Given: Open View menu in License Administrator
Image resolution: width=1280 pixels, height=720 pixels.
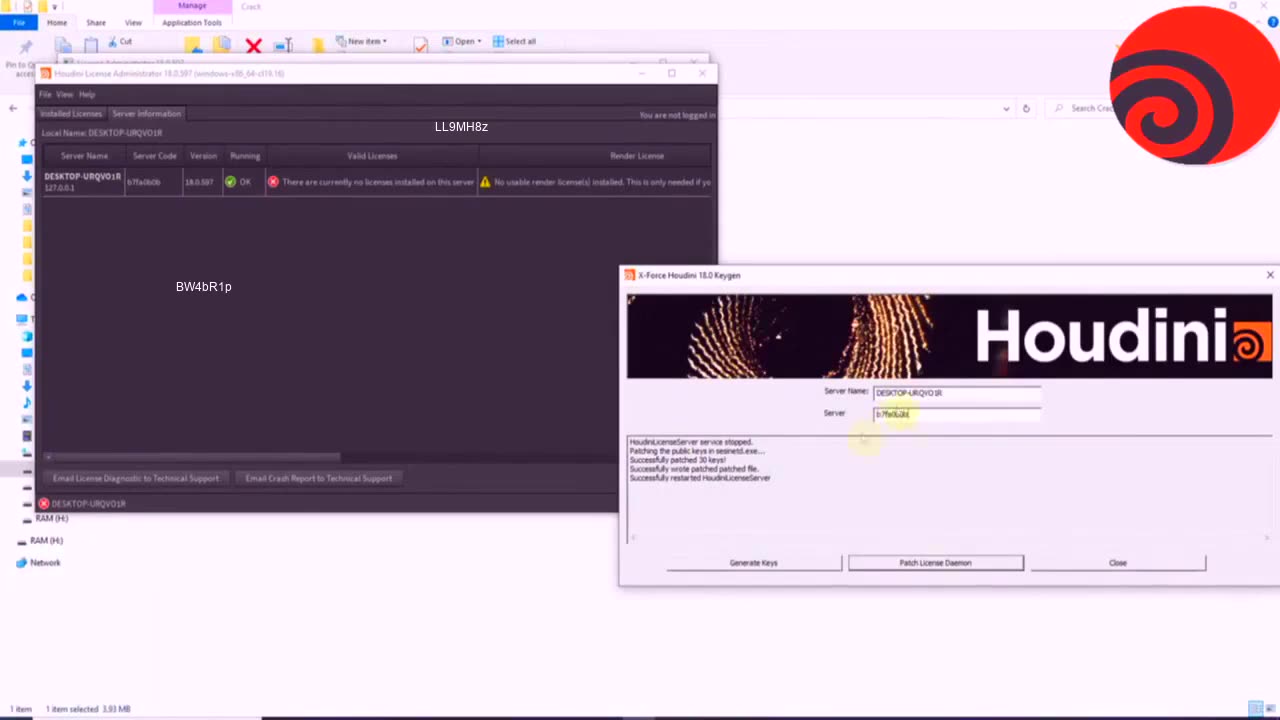Looking at the screenshot, I should tap(65, 94).
